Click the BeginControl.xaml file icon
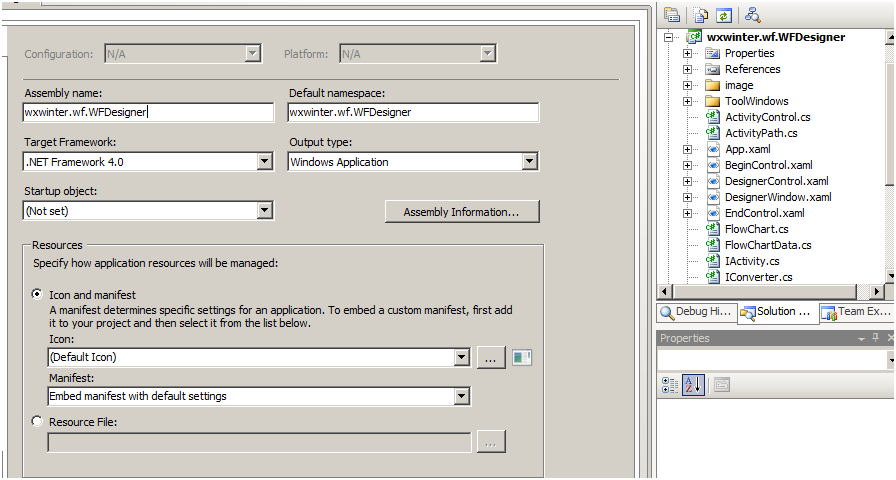 pyautogui.click(x=713, y=165)
